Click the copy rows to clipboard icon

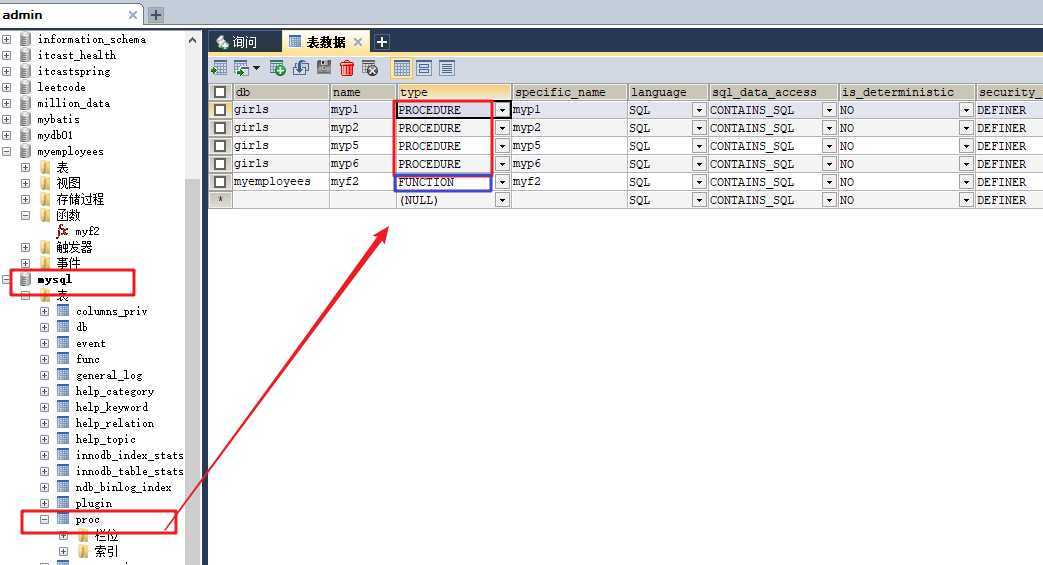pos(241,68)
